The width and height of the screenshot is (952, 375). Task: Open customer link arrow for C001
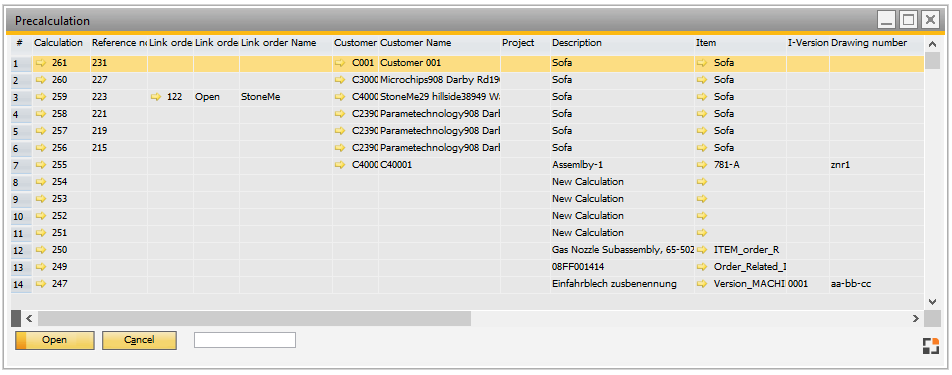click(x=340, y=62)
